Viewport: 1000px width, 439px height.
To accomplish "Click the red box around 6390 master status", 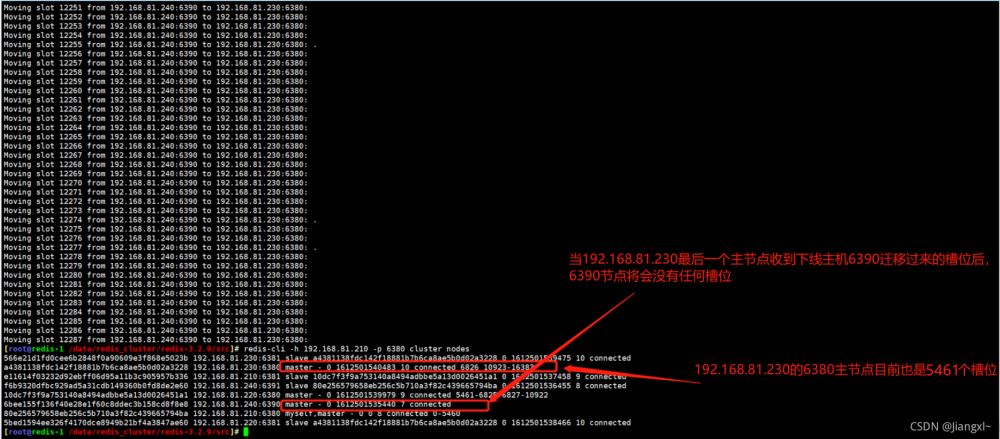I will tap(384, 405).
